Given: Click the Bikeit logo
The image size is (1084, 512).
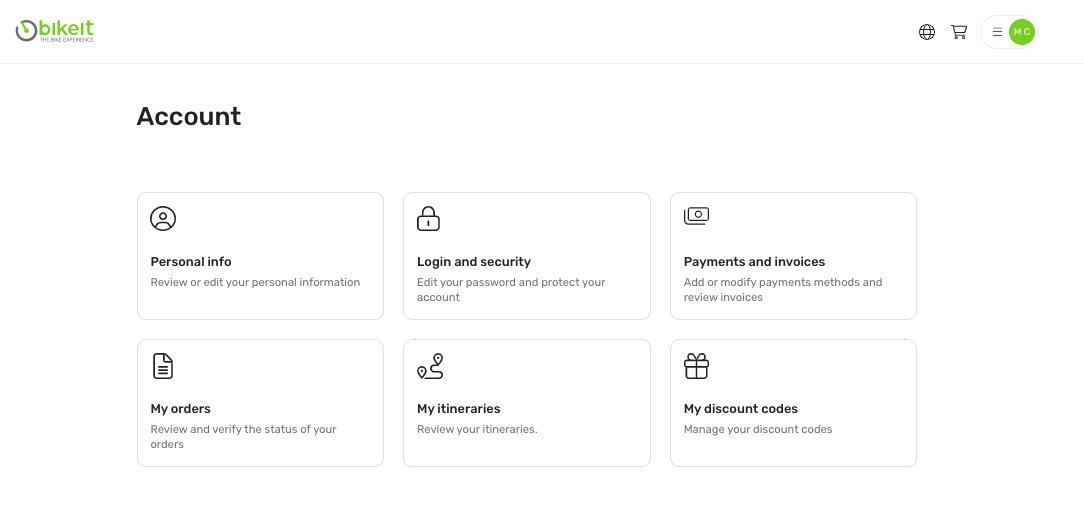Looking at the screenshot, I should click(55, 31).
